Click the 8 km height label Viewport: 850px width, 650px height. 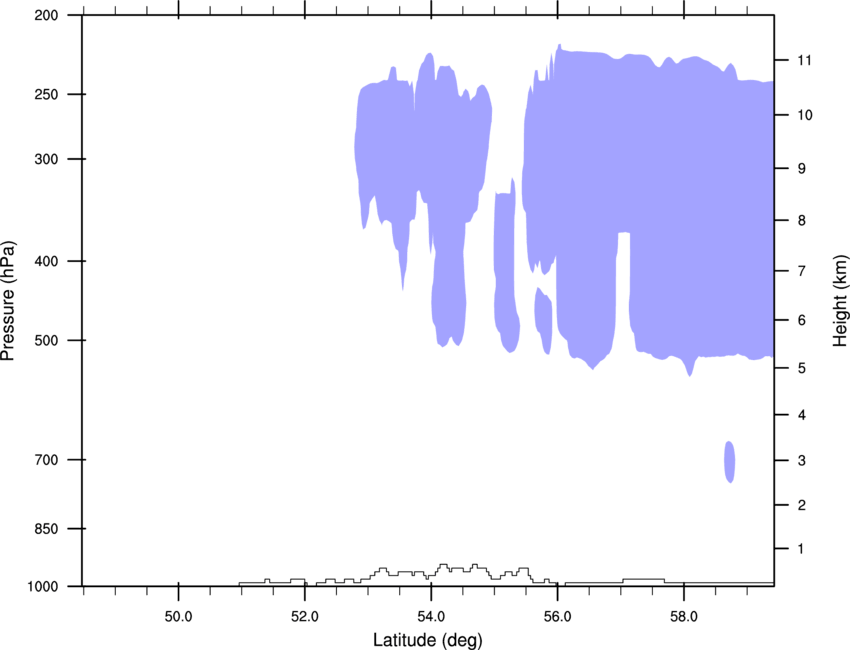click(802, 221)
